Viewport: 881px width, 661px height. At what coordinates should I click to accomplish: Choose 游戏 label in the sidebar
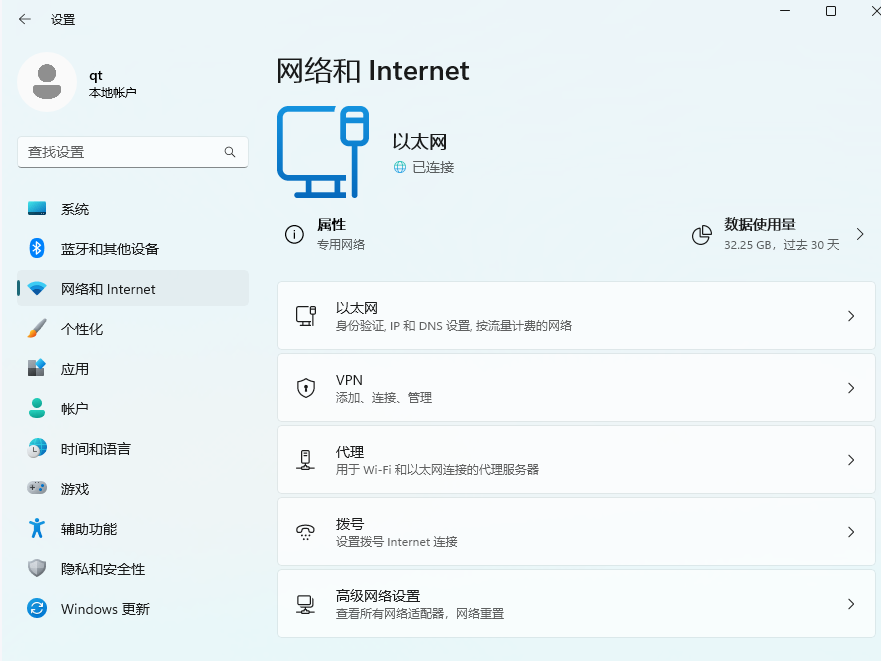coord(75,488)
